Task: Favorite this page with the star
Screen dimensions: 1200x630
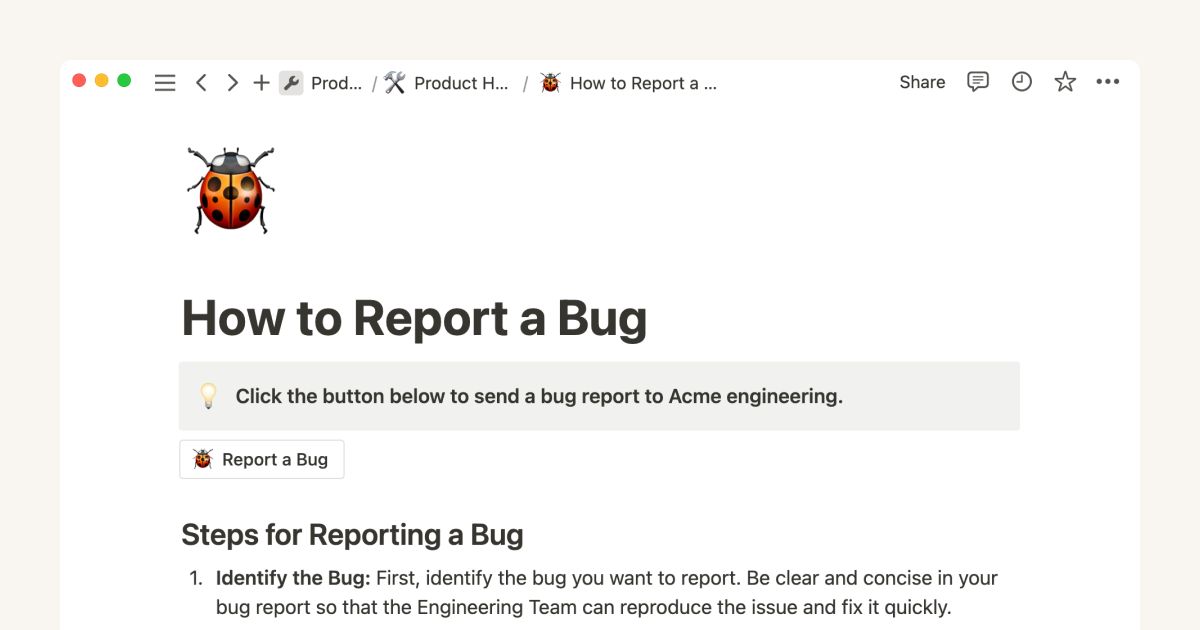Action: (x=1065, y=82)
